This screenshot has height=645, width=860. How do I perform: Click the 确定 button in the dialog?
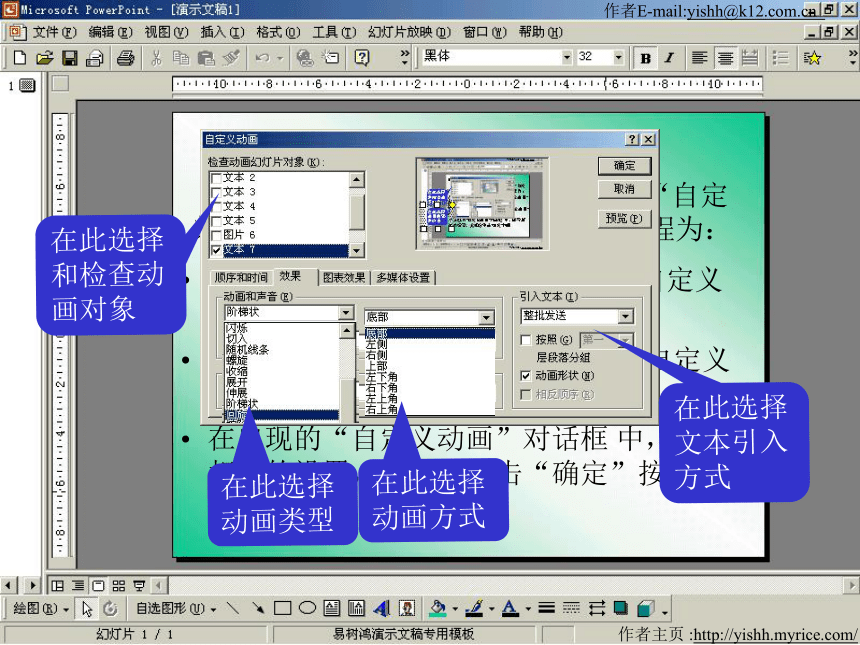[625, 166]
